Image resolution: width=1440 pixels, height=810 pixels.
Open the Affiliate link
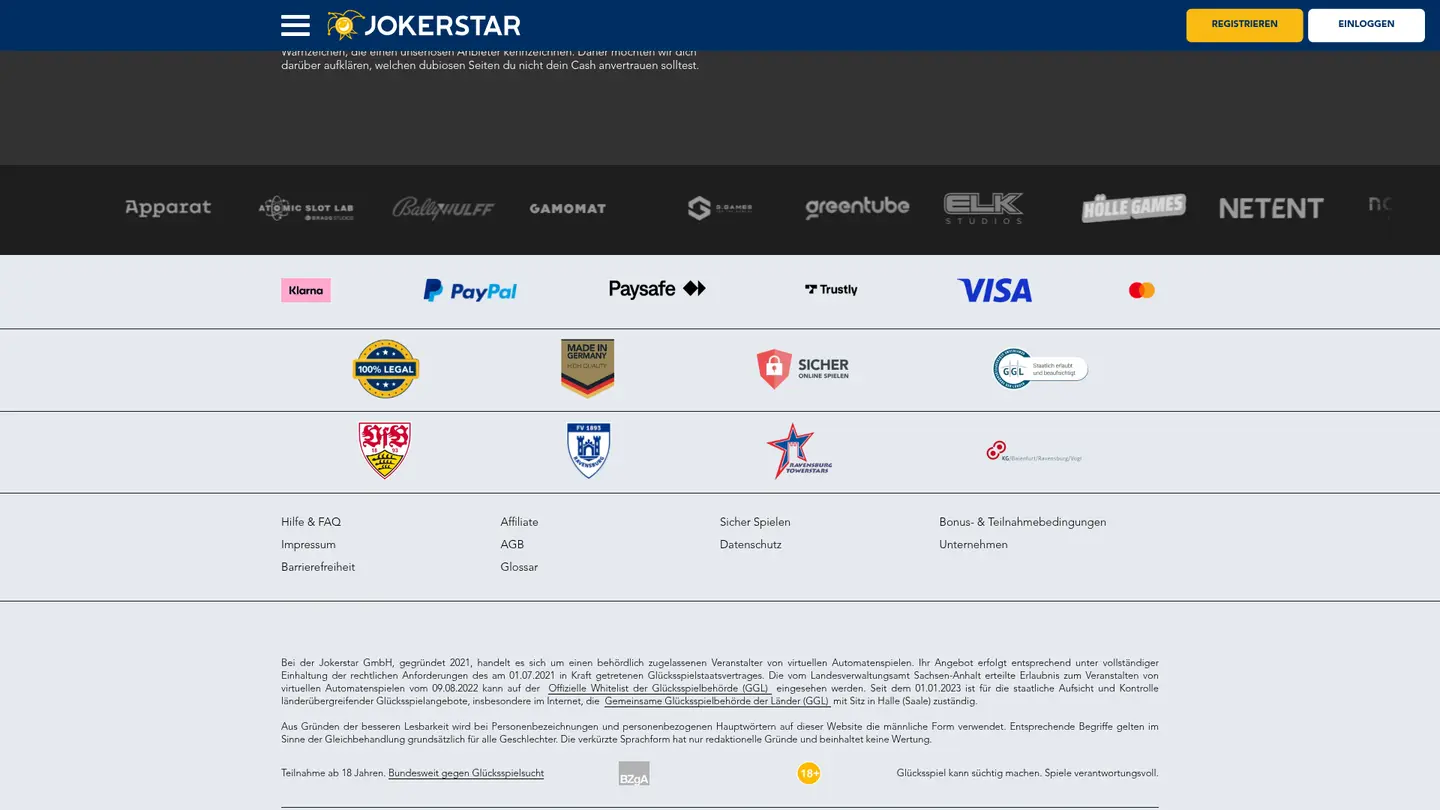(x=519, y=522)
